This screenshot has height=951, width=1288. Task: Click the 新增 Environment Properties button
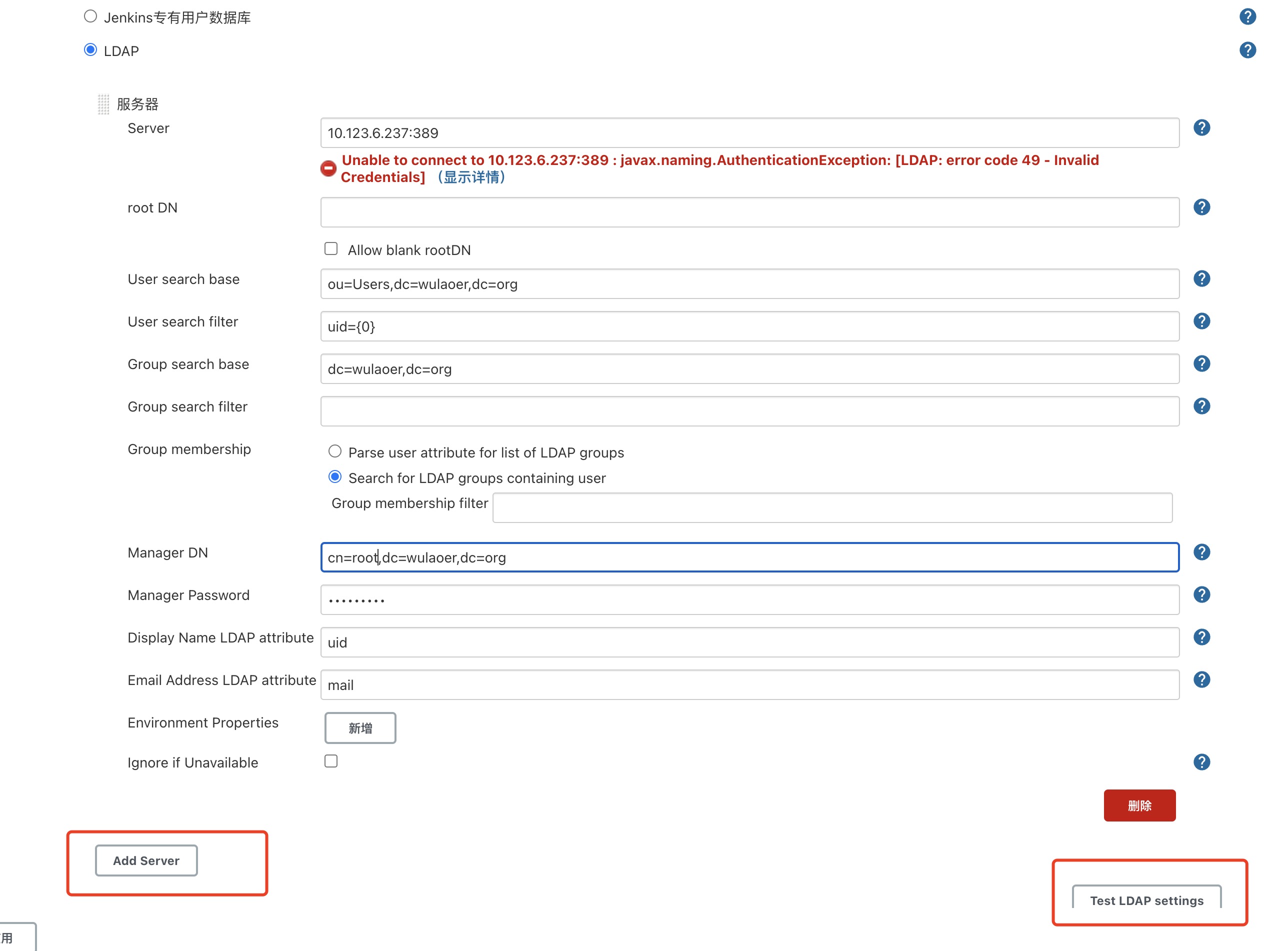point(360,728)
